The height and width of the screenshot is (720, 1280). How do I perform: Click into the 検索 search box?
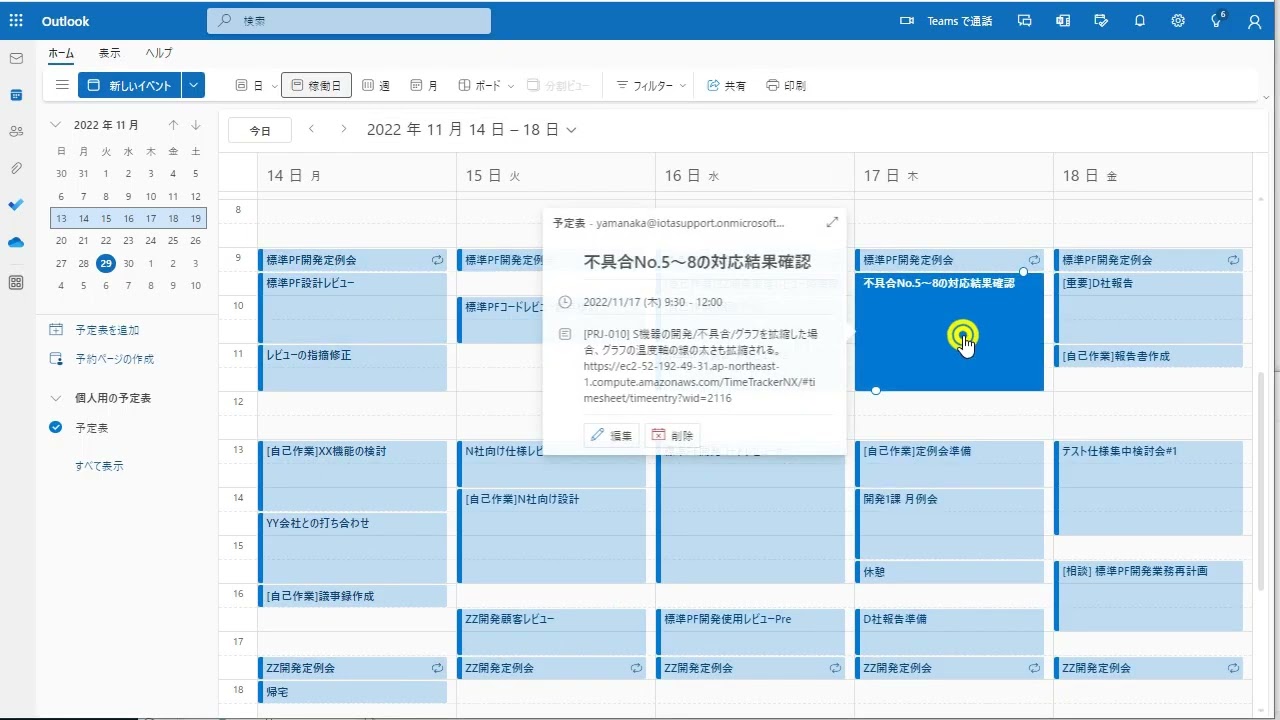[349, 21]
